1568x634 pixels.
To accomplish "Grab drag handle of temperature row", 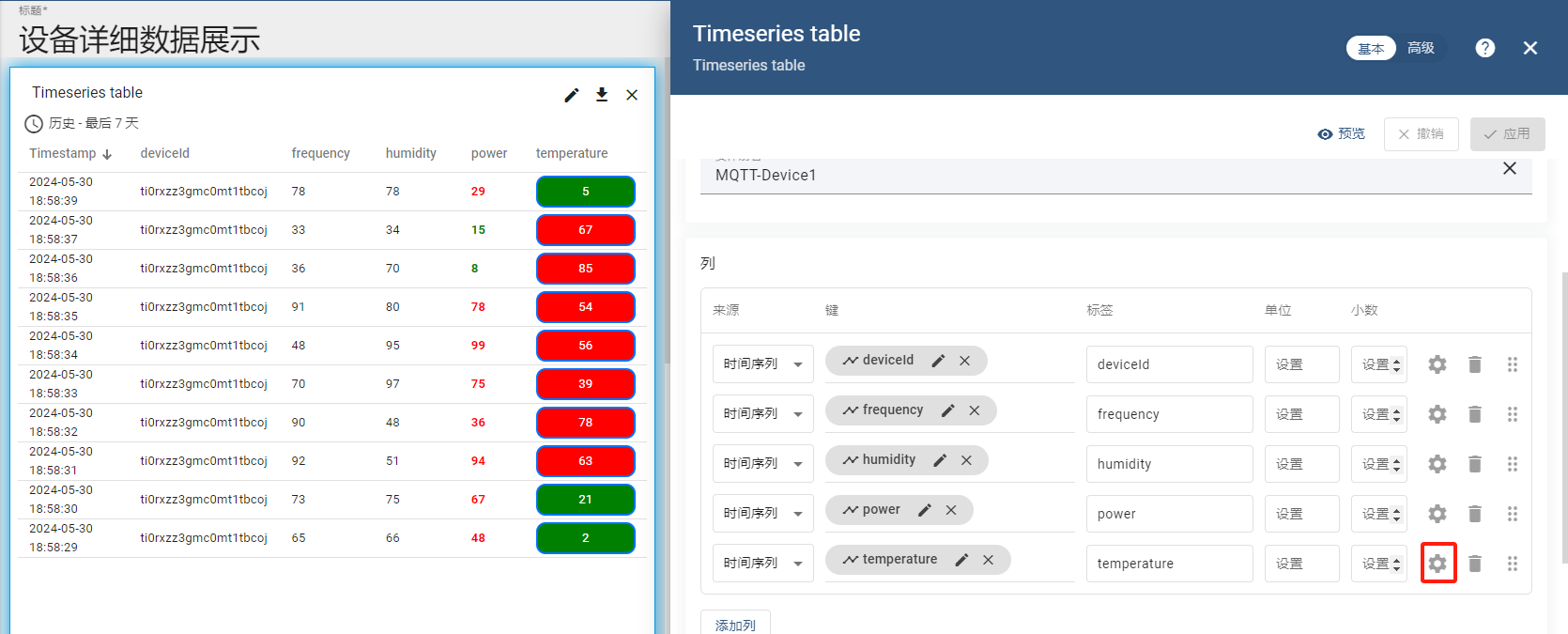I will 1513,564.
